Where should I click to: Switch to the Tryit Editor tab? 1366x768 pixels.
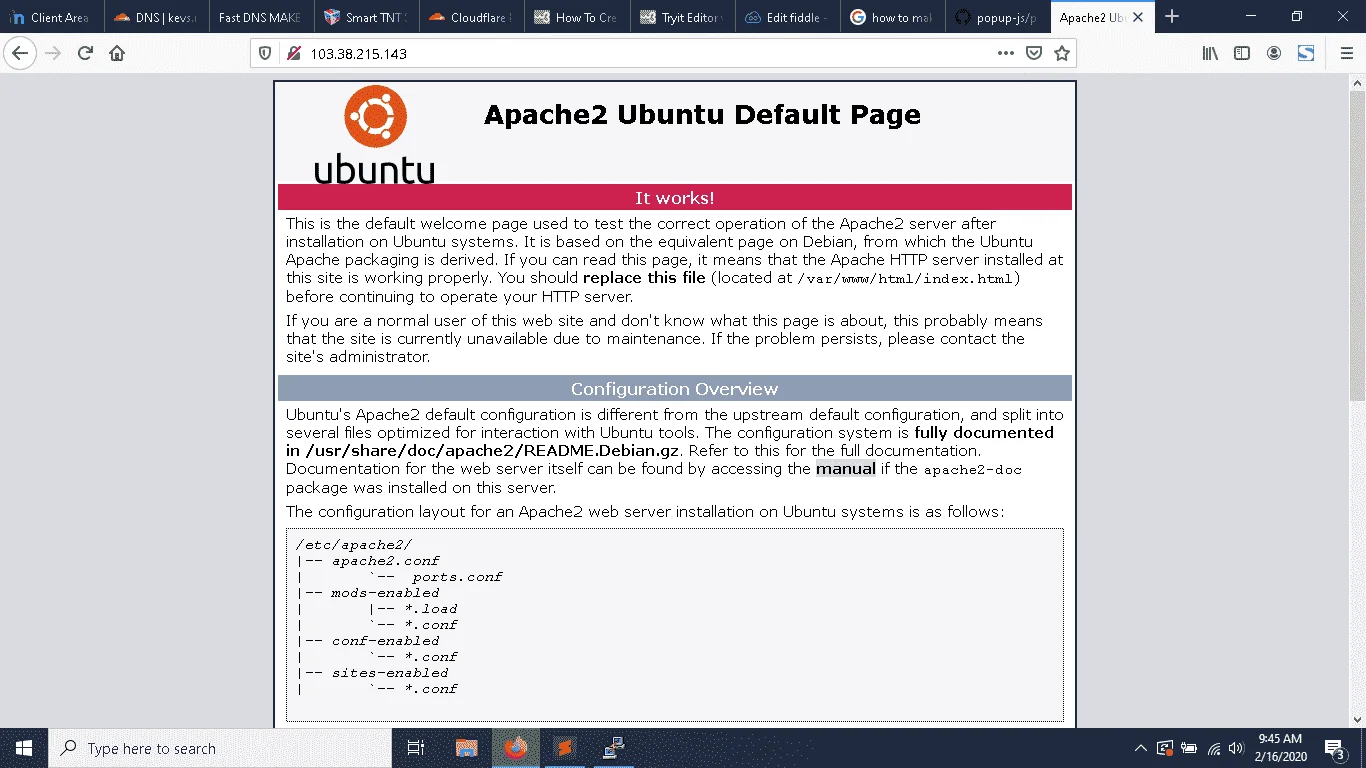pyautogui.click(x=682, y=17)
